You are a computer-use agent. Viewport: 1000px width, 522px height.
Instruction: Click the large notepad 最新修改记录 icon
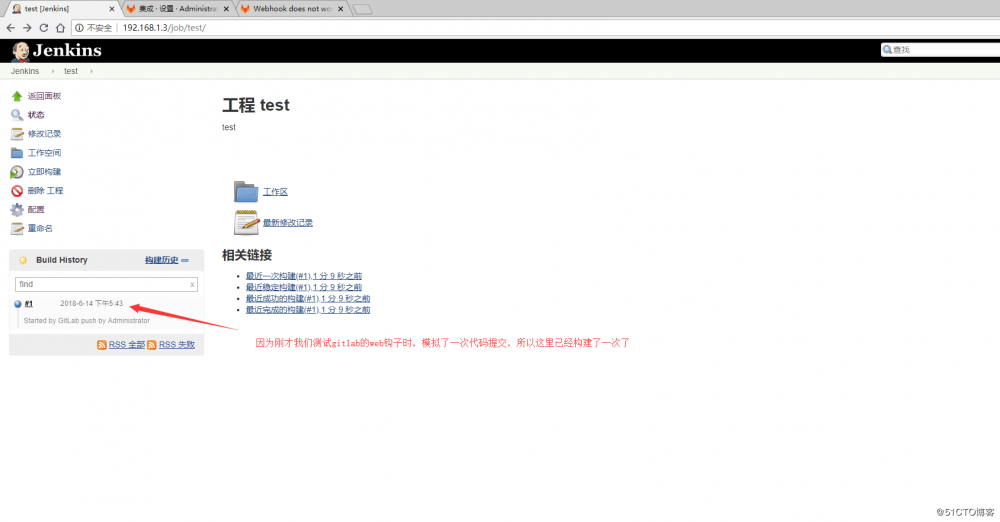click(246, 222)
